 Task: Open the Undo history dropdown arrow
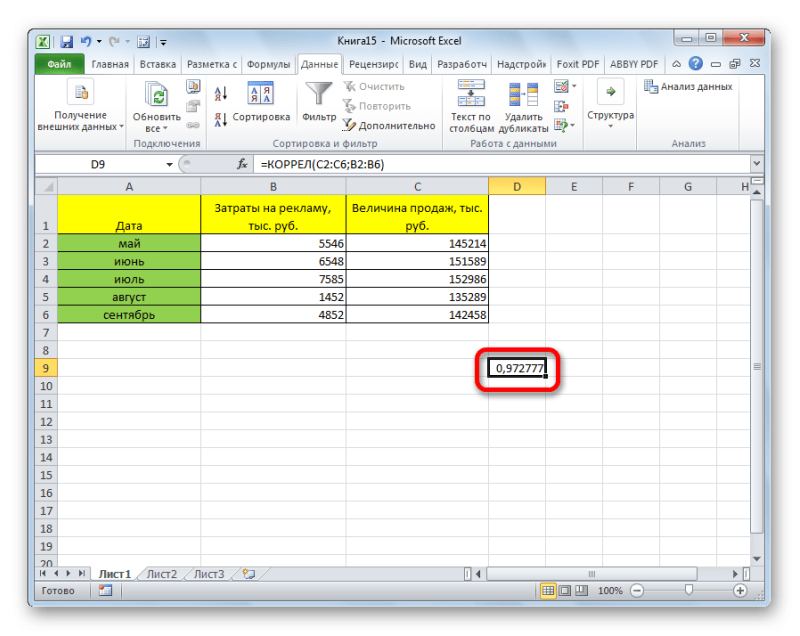(99, 42)
